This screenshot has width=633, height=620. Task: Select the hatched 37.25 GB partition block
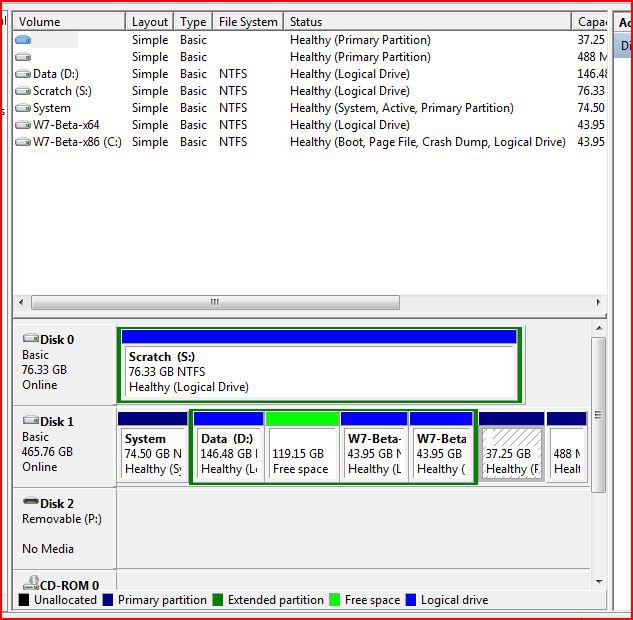(x=511, y=447)
